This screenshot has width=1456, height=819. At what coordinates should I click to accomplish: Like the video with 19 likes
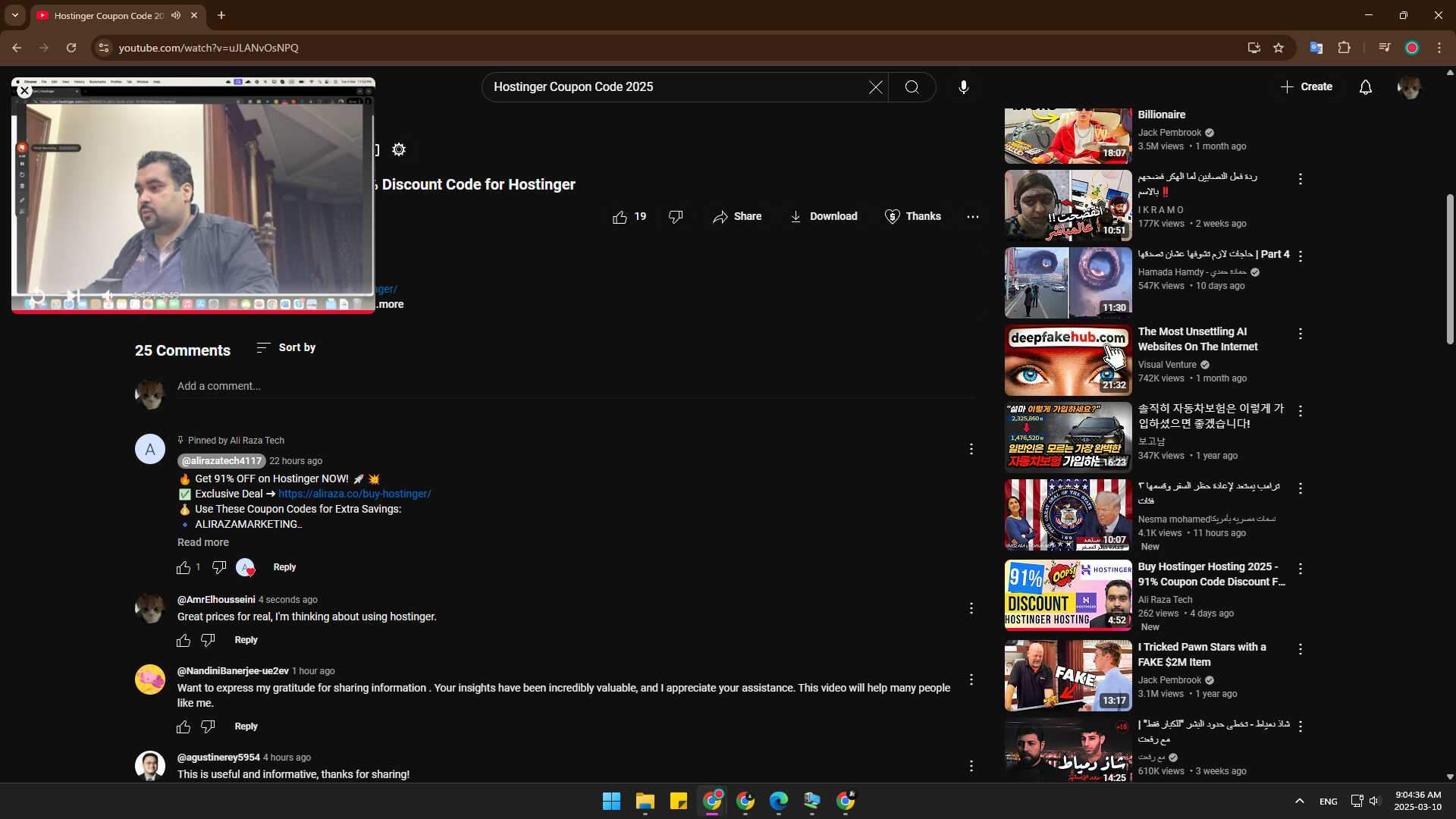(629, 217)
